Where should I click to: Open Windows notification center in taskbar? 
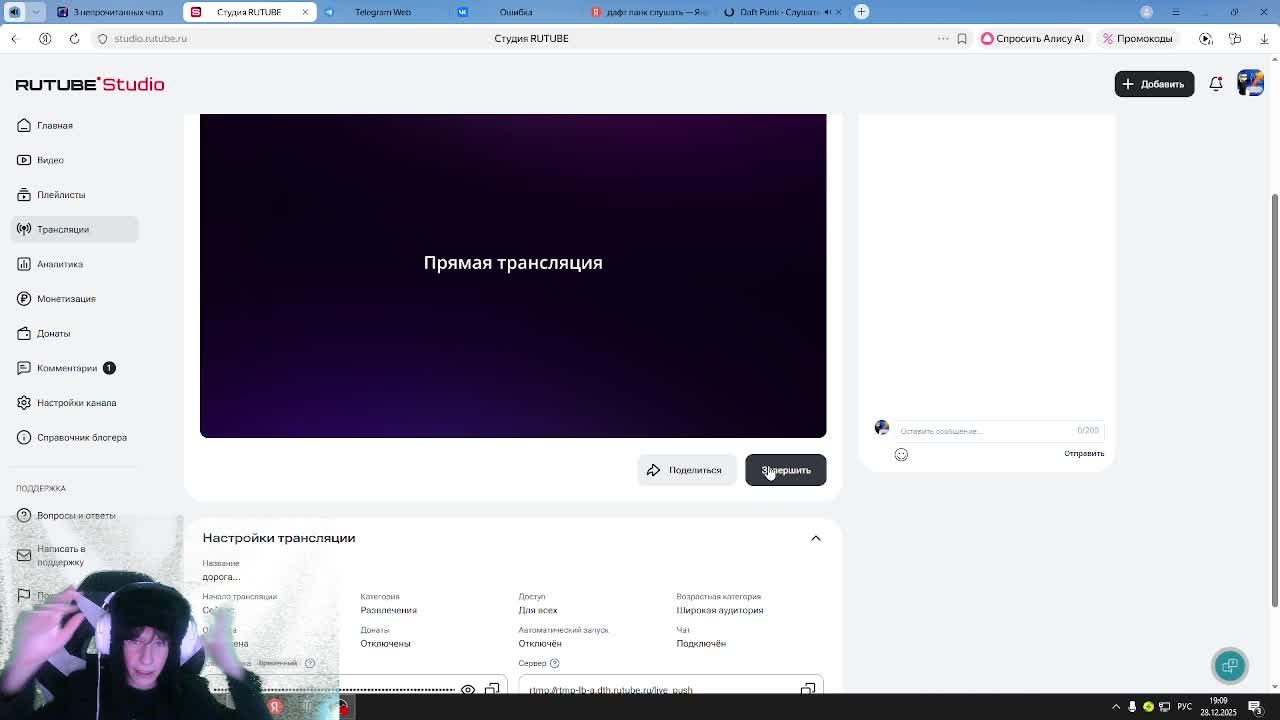click(1255, 707)
